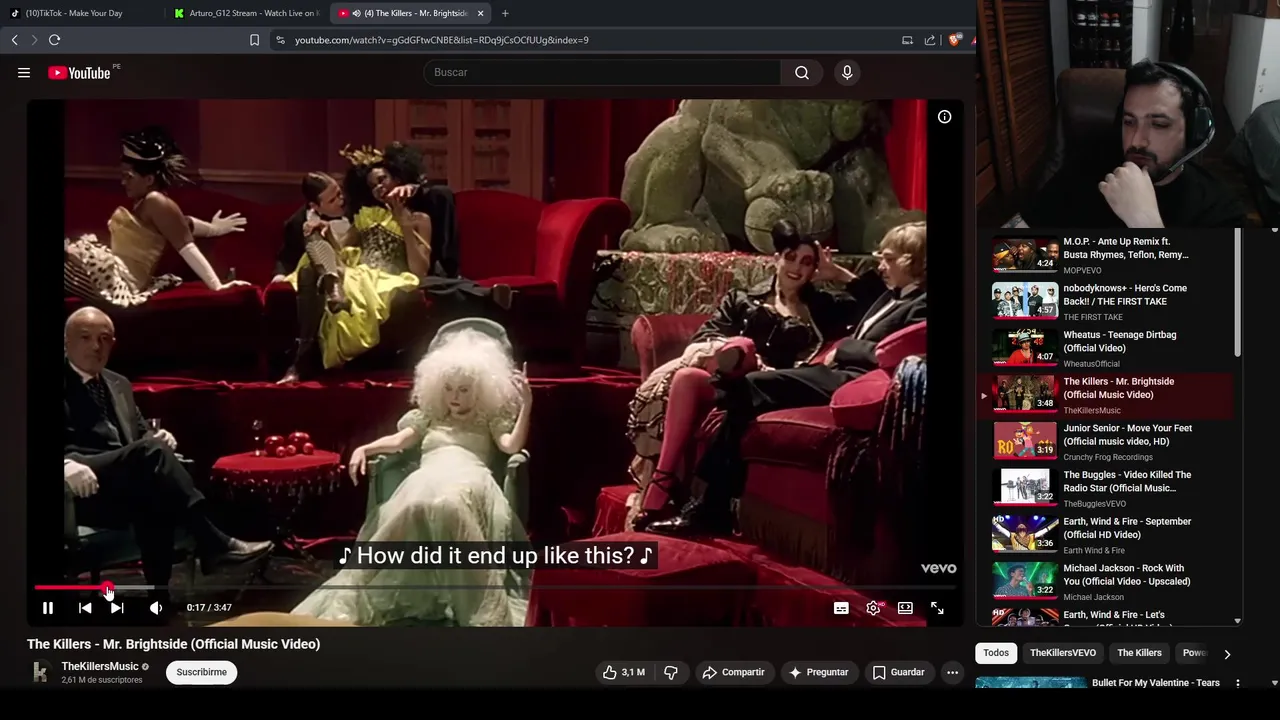Open TheKillersMusic channel avatar
Viewport: 1280px width, 720px height.
pyautogui.click(x=40, y=672)
